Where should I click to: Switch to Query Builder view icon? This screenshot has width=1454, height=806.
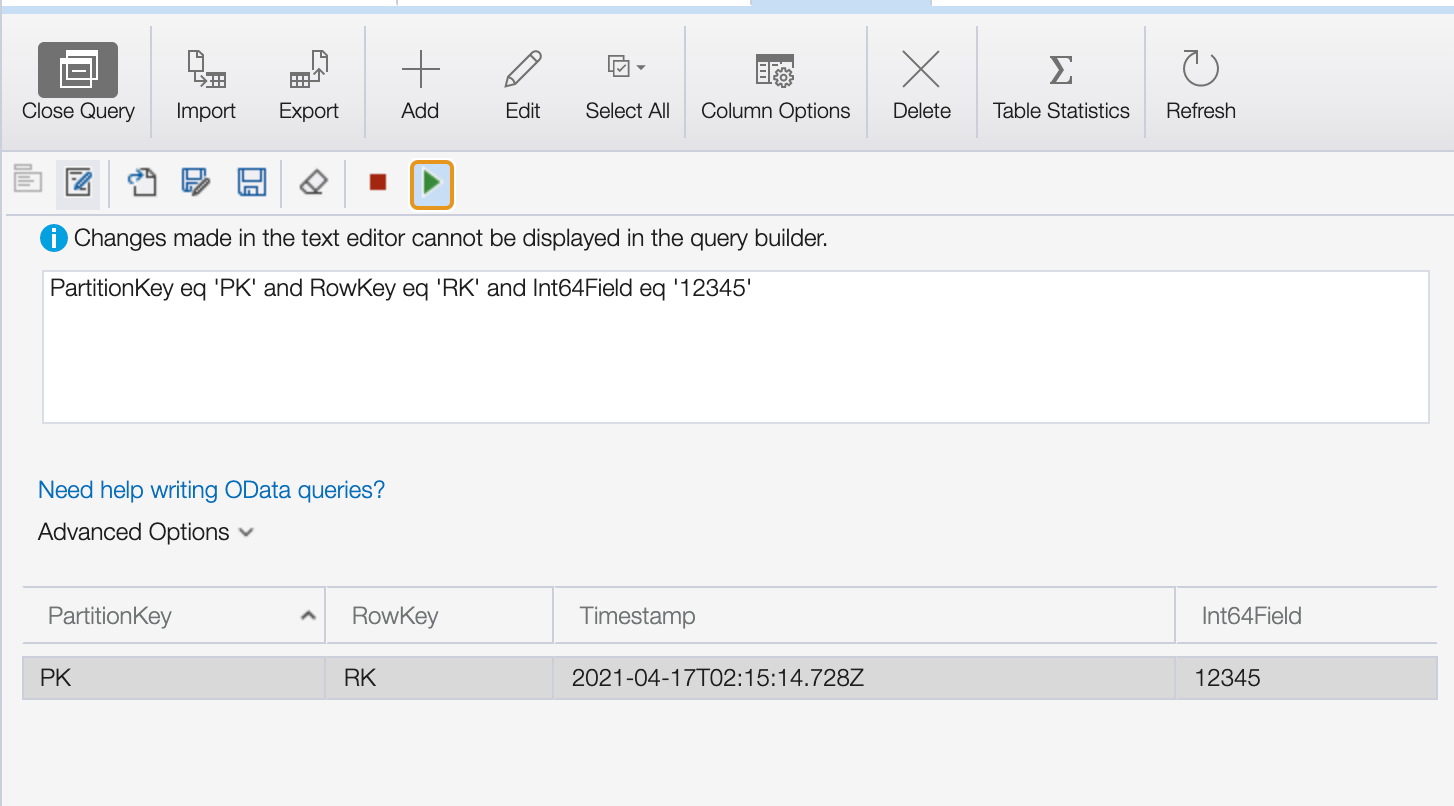(27, 181)
